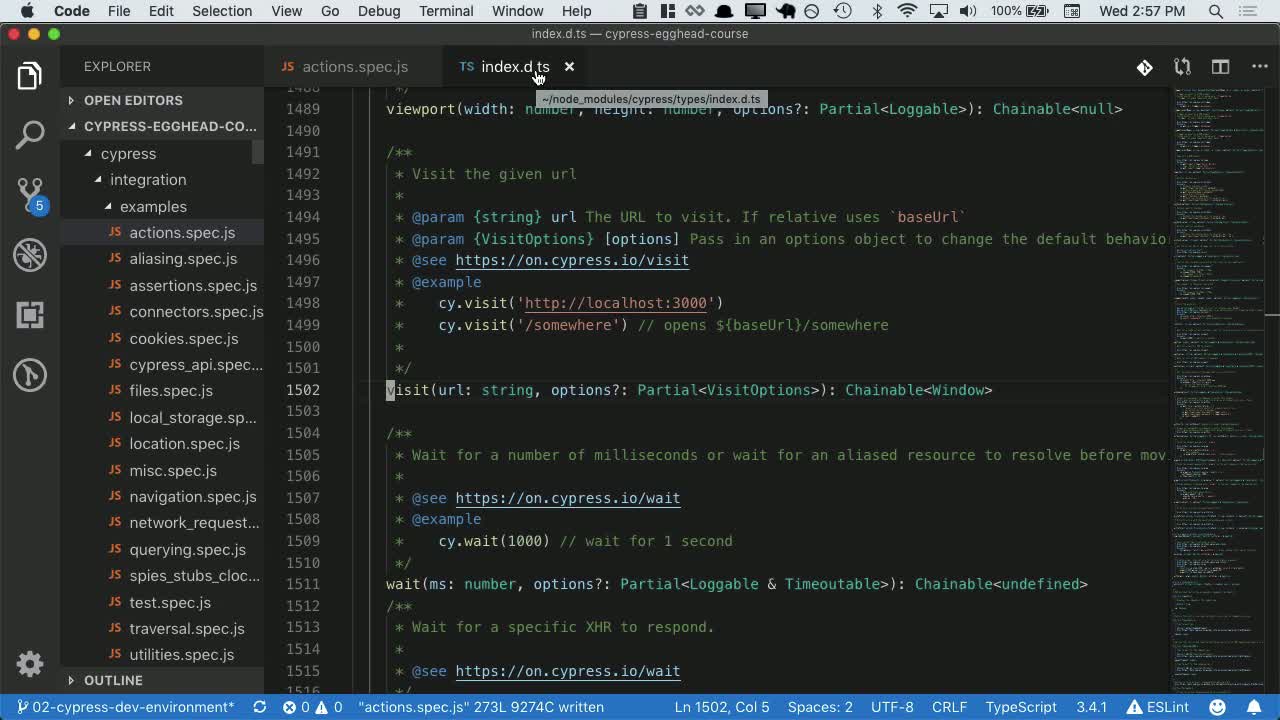Follow the on.cypress.io/visit link
This screenshot has height=720, width=1280.
click(571, 260)
